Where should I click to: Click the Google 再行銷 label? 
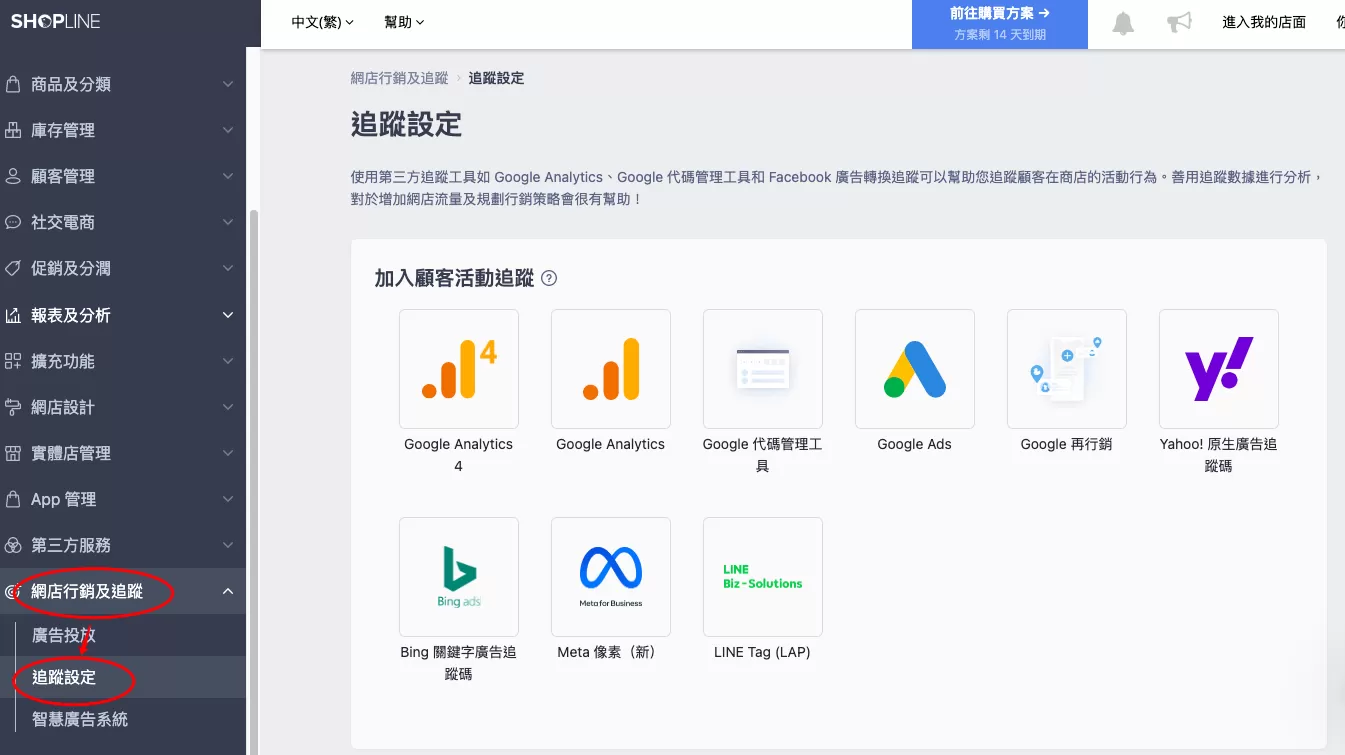[x=1066, y=444]
